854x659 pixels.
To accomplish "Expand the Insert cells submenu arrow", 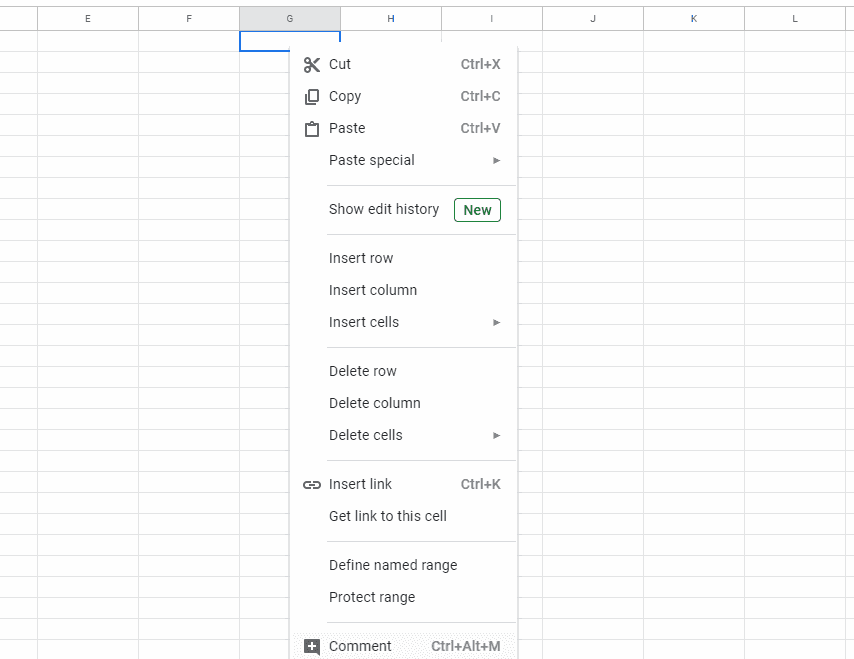I will (x=496, y=323).
